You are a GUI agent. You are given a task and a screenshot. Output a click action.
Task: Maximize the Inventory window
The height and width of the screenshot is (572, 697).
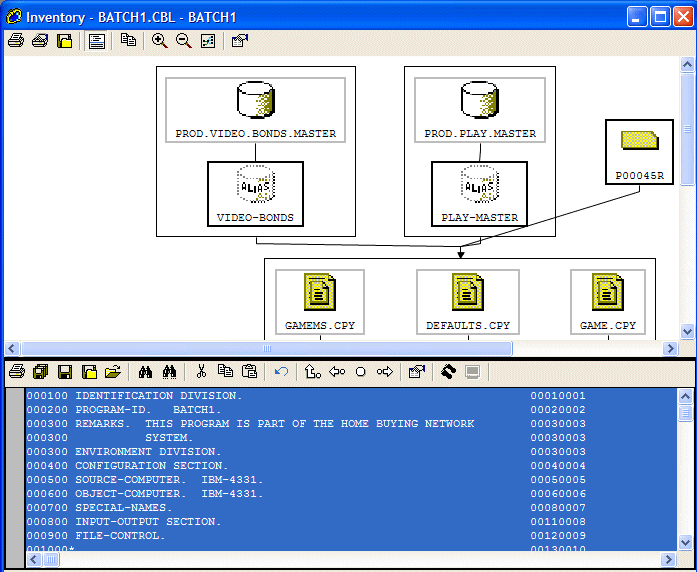[x=660, y=17]
